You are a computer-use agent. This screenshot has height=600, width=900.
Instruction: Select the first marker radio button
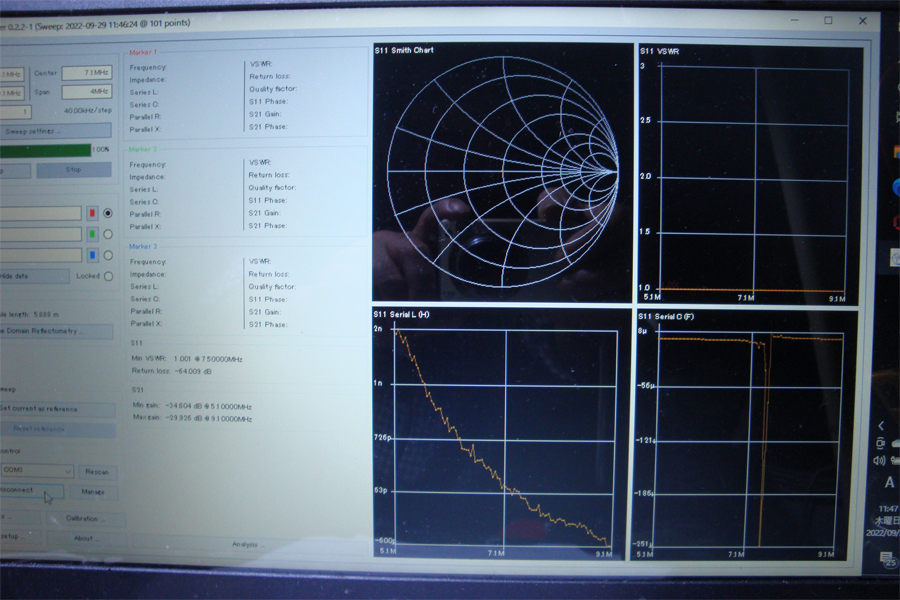click(108, 213)
